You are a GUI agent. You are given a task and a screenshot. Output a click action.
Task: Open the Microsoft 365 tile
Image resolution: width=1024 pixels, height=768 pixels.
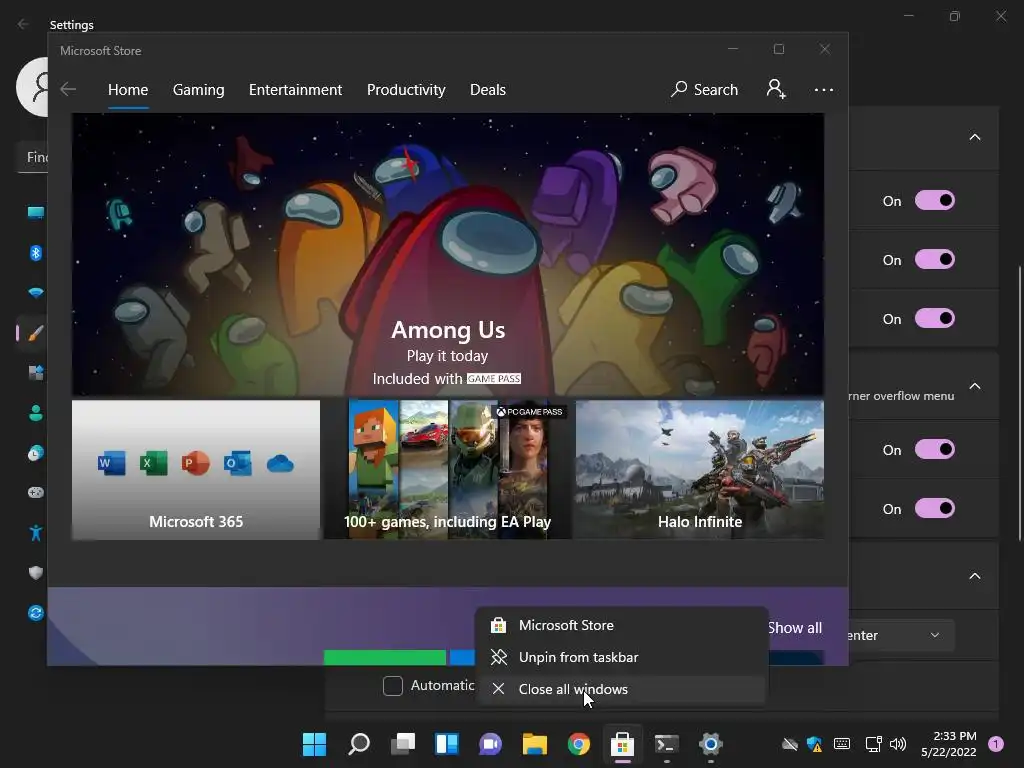tap(196, 470)
